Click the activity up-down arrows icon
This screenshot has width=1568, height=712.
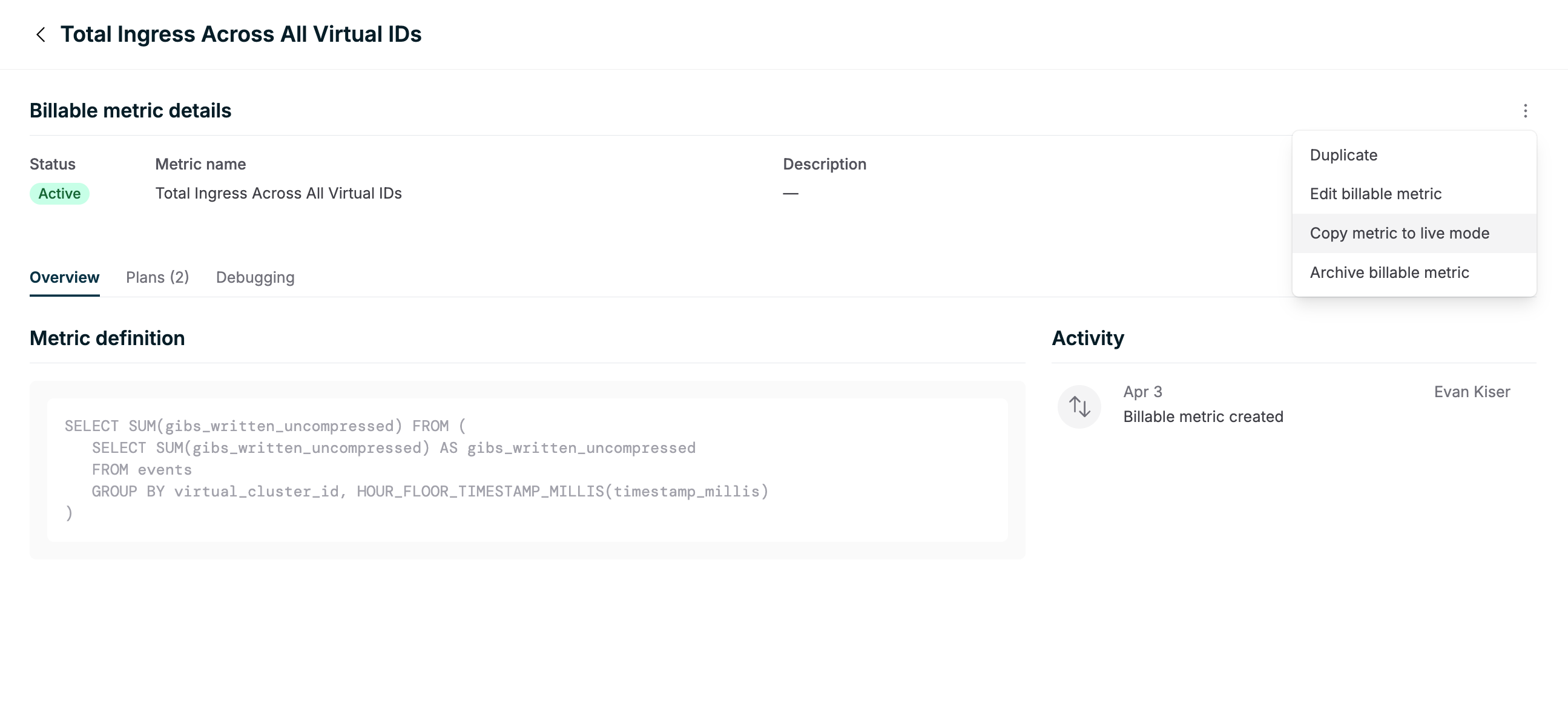(1079, 406)
